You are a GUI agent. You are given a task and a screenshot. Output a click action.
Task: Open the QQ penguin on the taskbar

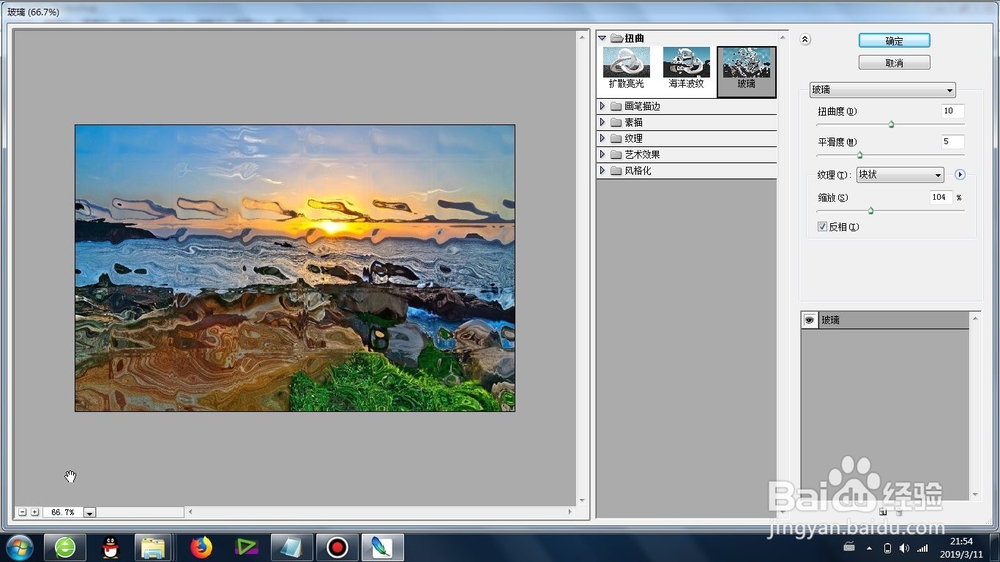pyautogui.click(x=111, y=547)
